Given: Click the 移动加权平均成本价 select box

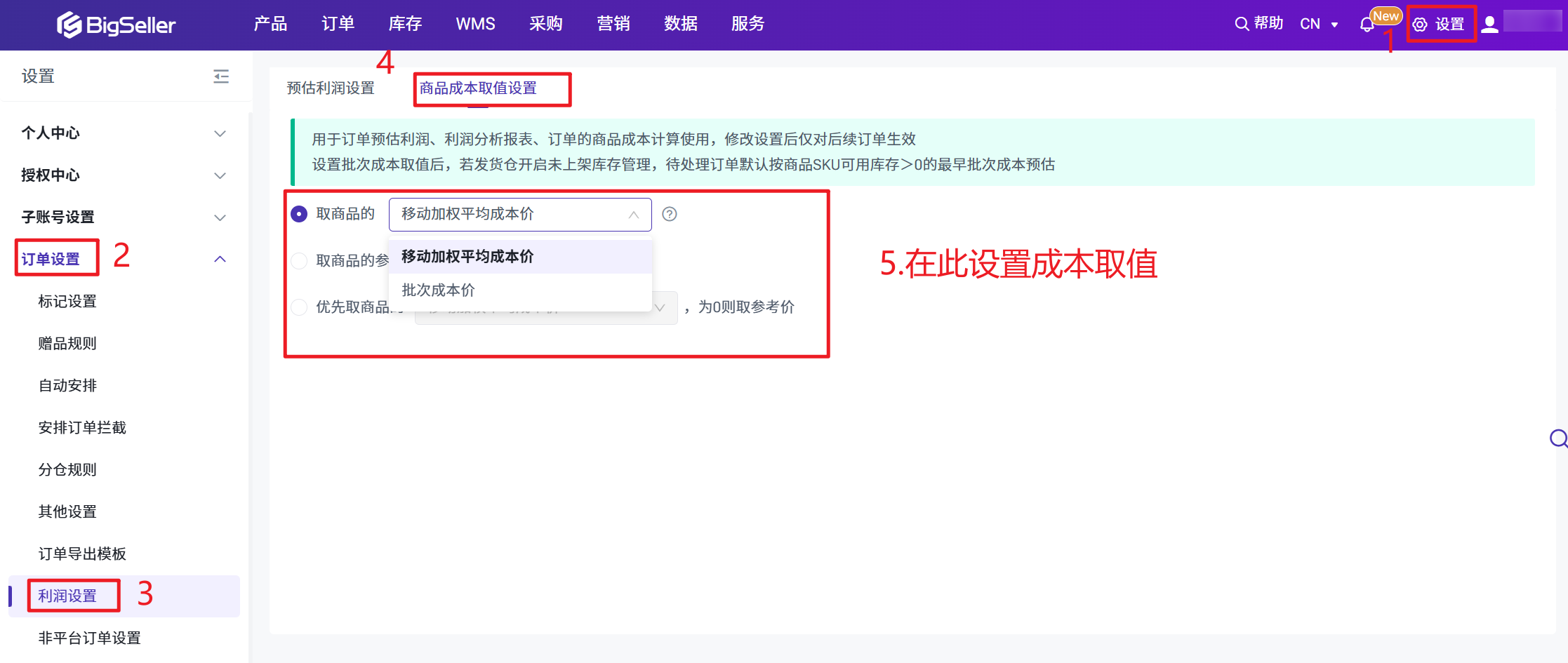Looking at the screenshot, I should tap(519, 215).
